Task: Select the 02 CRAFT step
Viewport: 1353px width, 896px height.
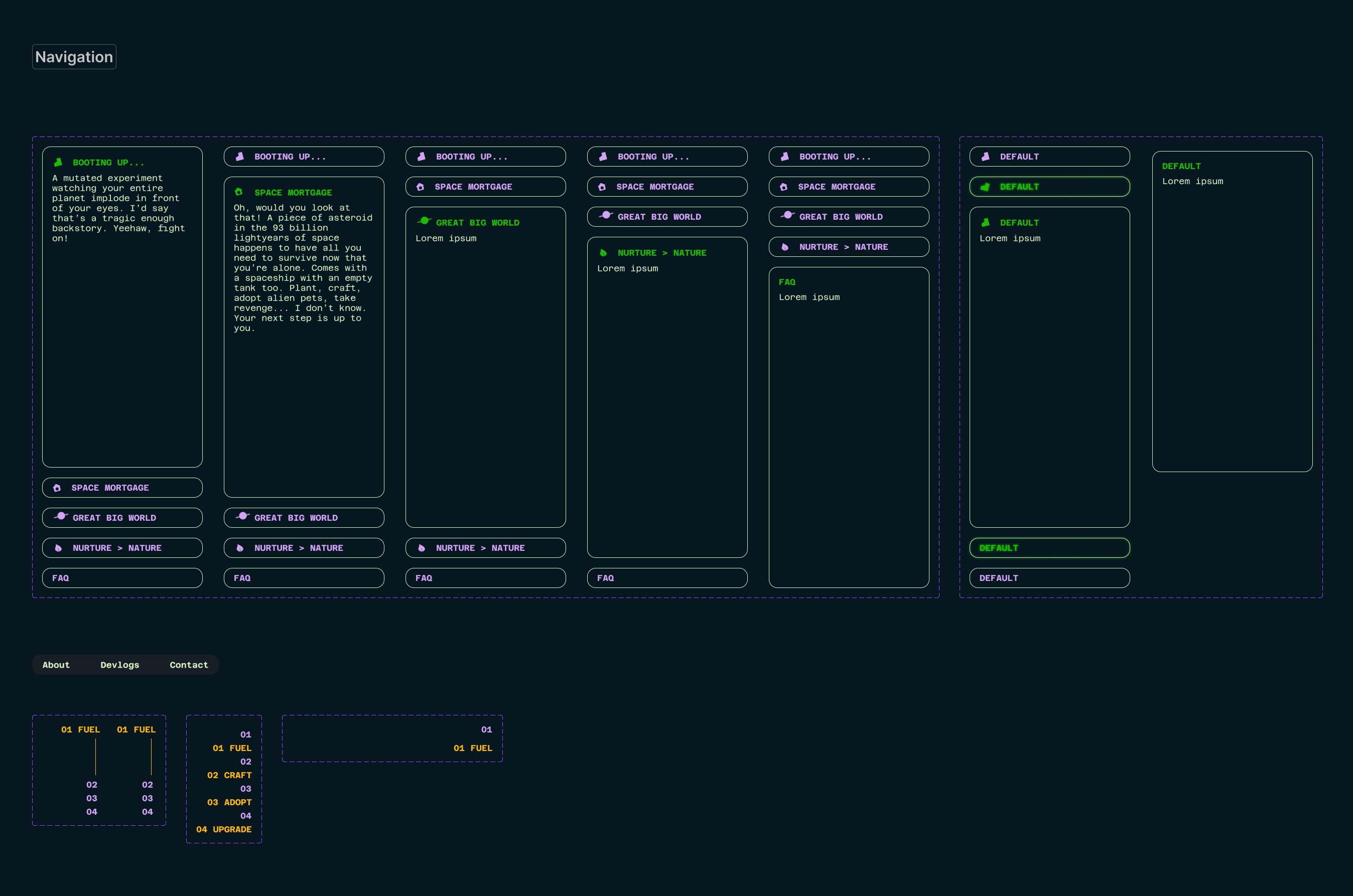Action: [229, 776]
